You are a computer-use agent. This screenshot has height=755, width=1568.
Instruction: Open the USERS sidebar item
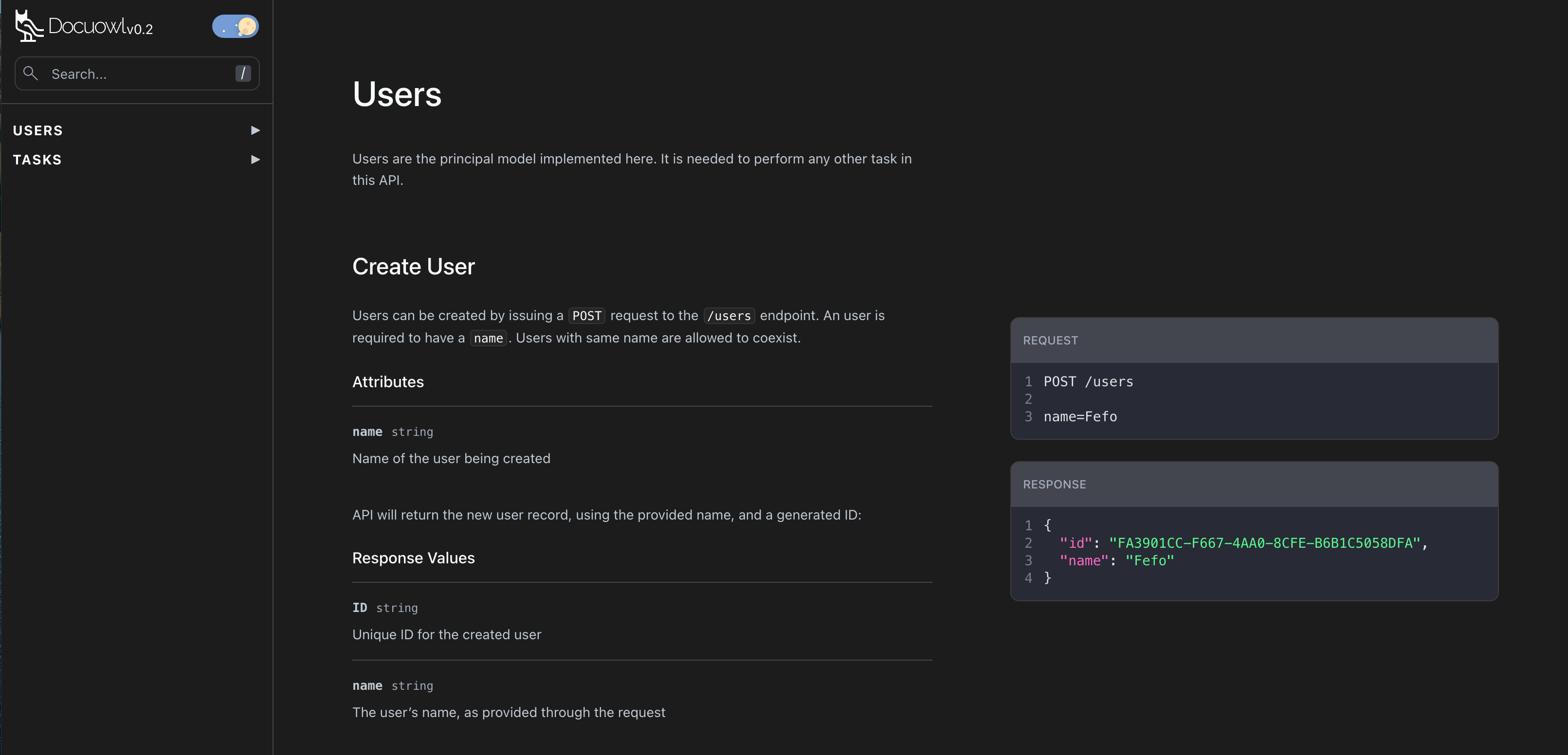click(38, 130)
